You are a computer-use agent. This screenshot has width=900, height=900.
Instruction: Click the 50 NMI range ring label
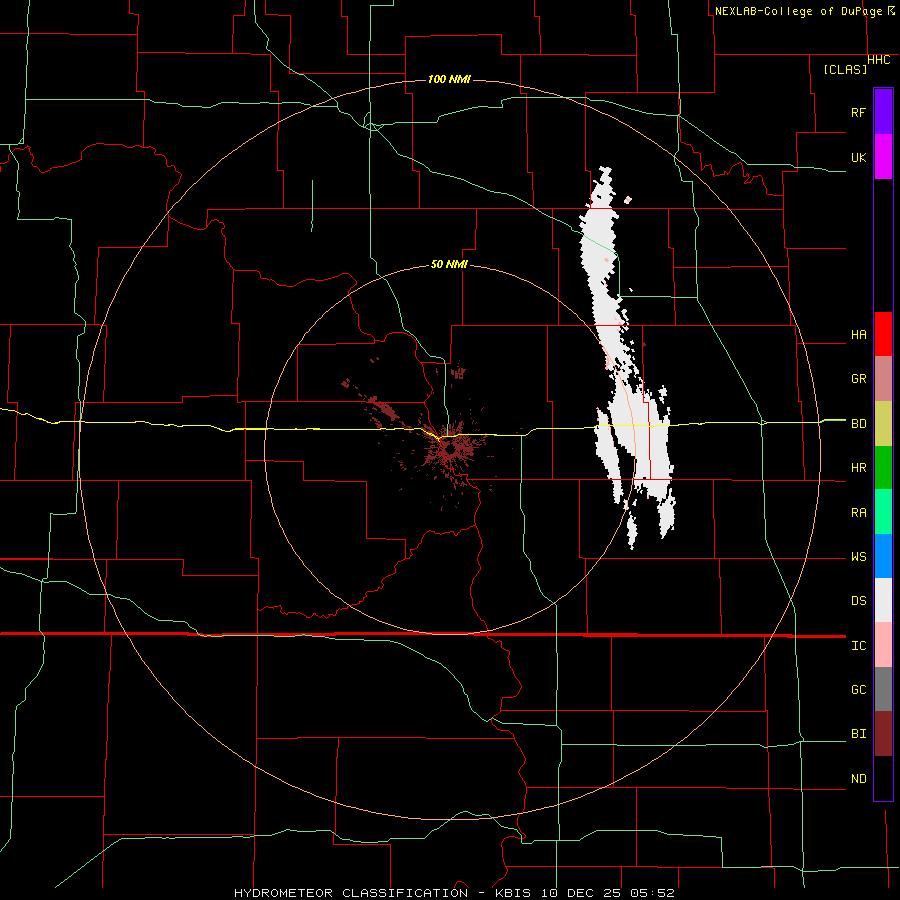click(x=449, y=264)
